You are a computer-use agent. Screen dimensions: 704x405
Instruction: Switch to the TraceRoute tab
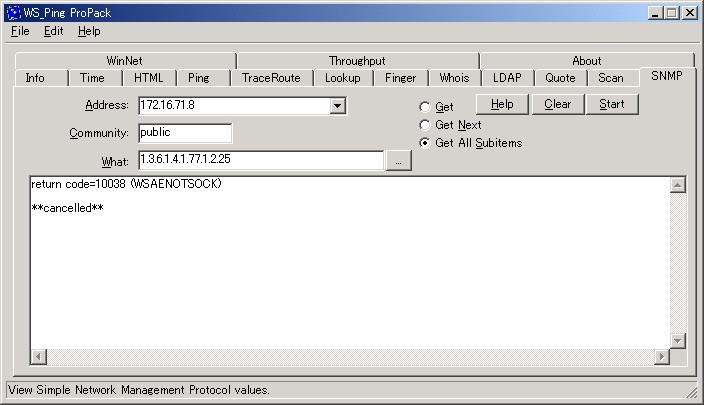pos(271,78)
